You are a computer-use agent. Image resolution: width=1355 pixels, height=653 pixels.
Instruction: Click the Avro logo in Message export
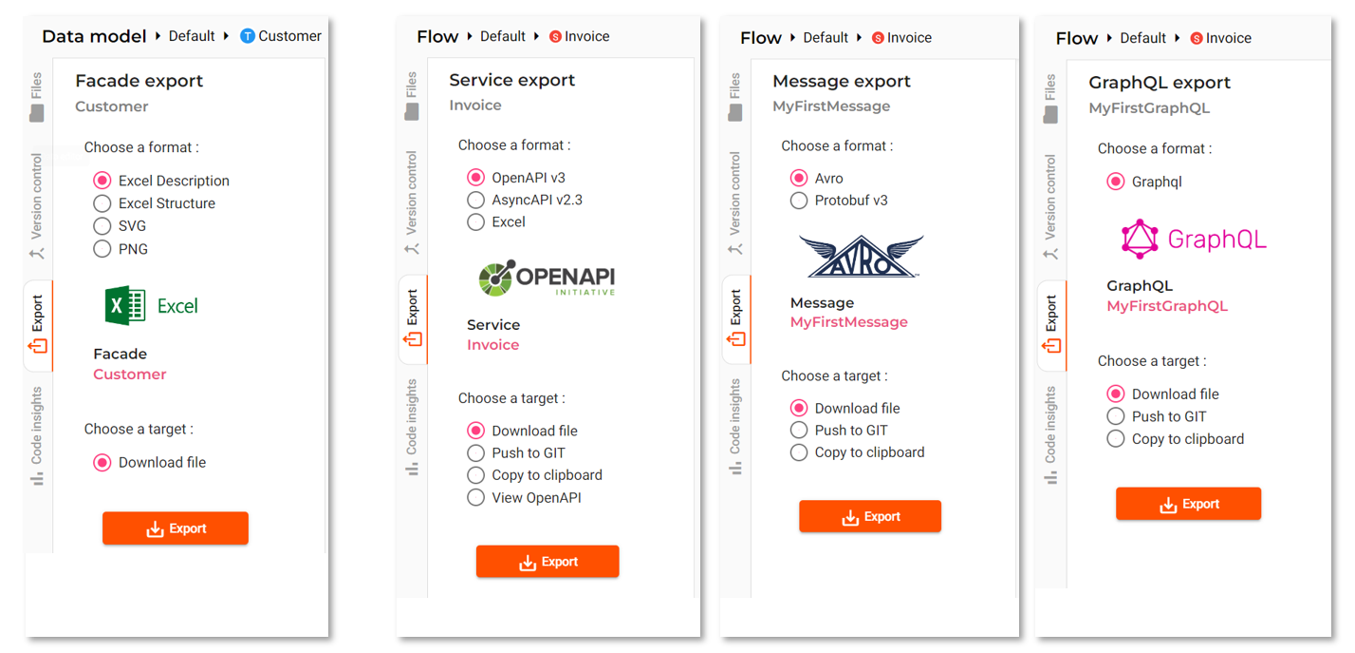(861, 257)
